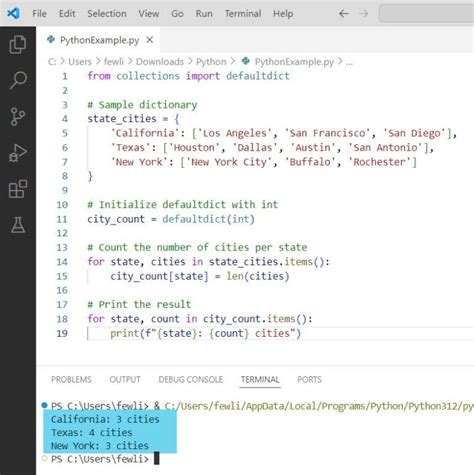Open the Run menu
This screenshot has height=475, width=474.
(x=204, y=14)
